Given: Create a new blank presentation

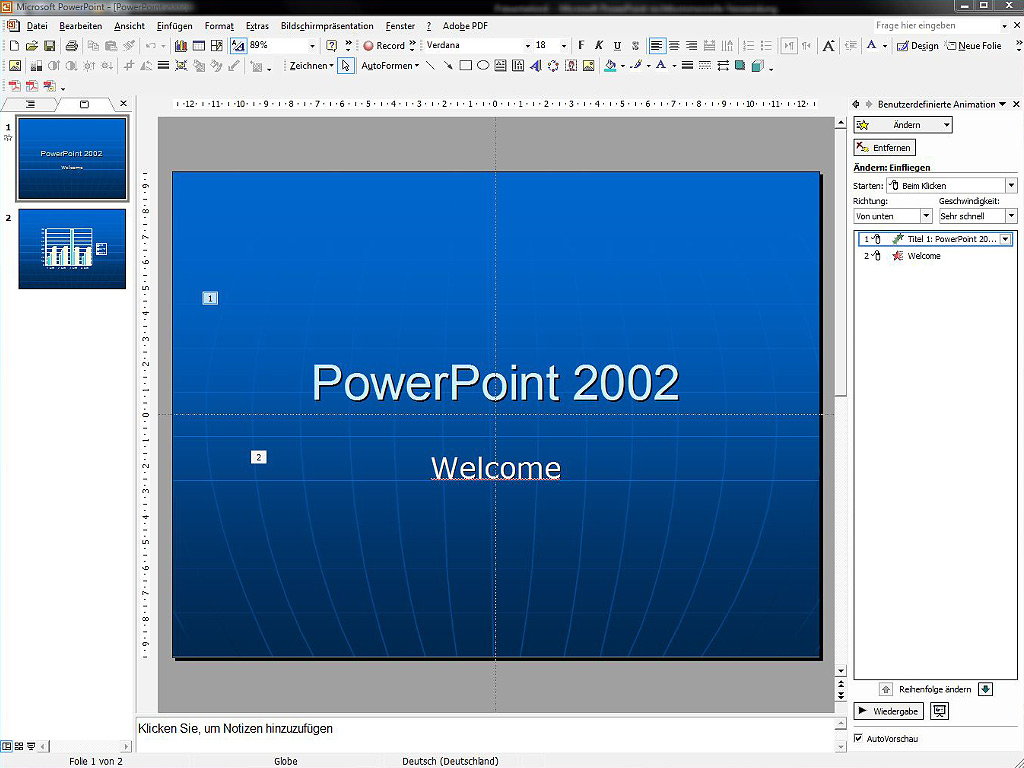Looking at the screenshot, I should [x=14, y=46].
